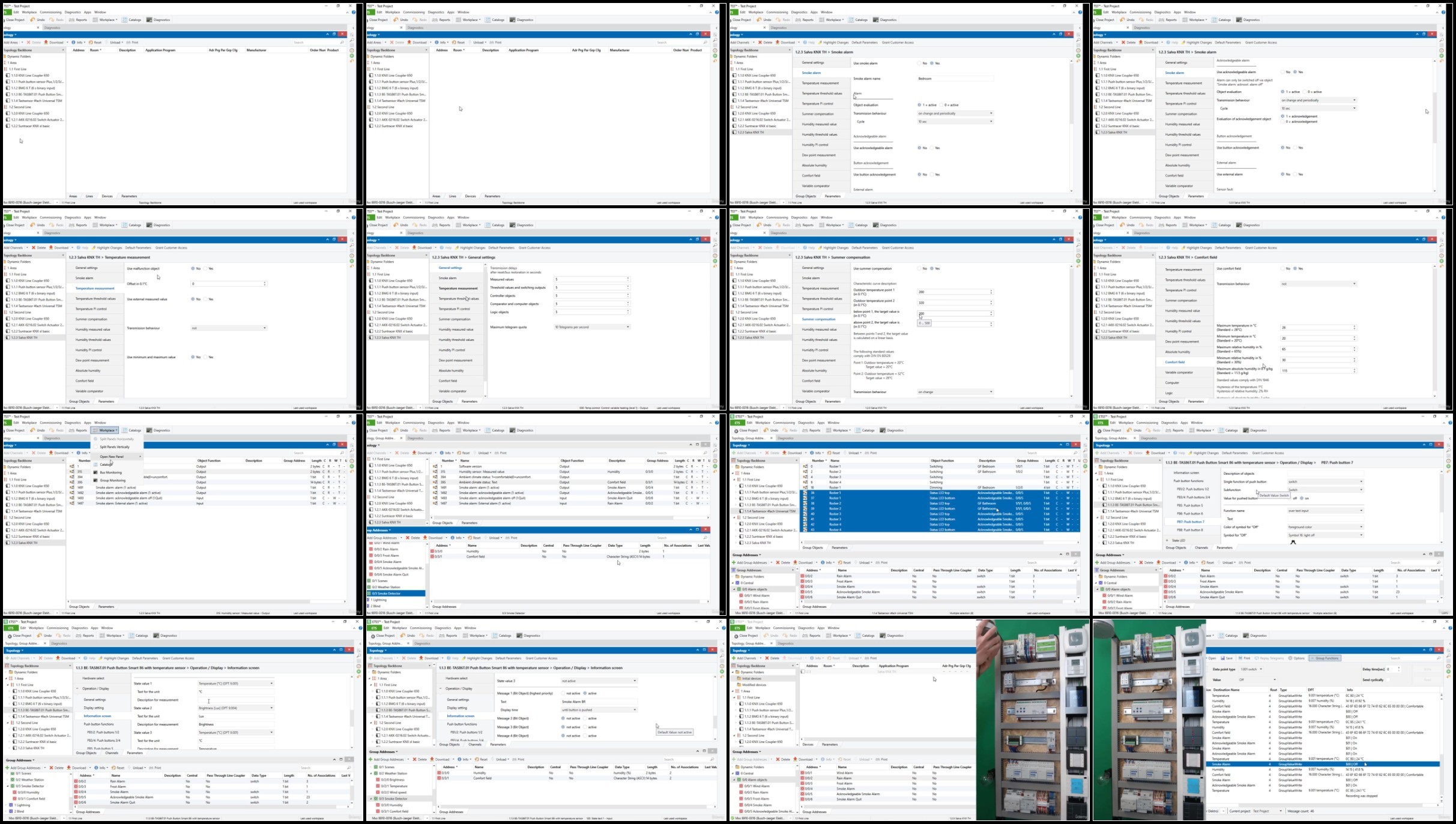
Task: Click Default Parameters above Summer compensation page
Action: [x=865, y=248]
